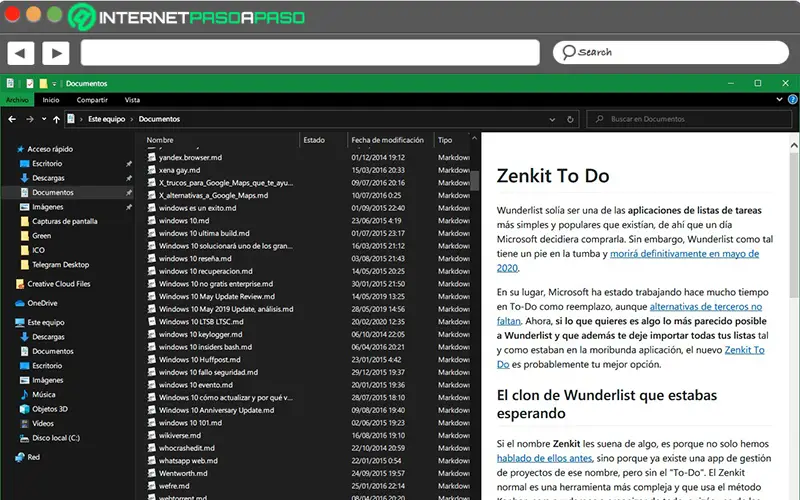Click the browser Search box
The image size is (800, 500).
point(670,52)
